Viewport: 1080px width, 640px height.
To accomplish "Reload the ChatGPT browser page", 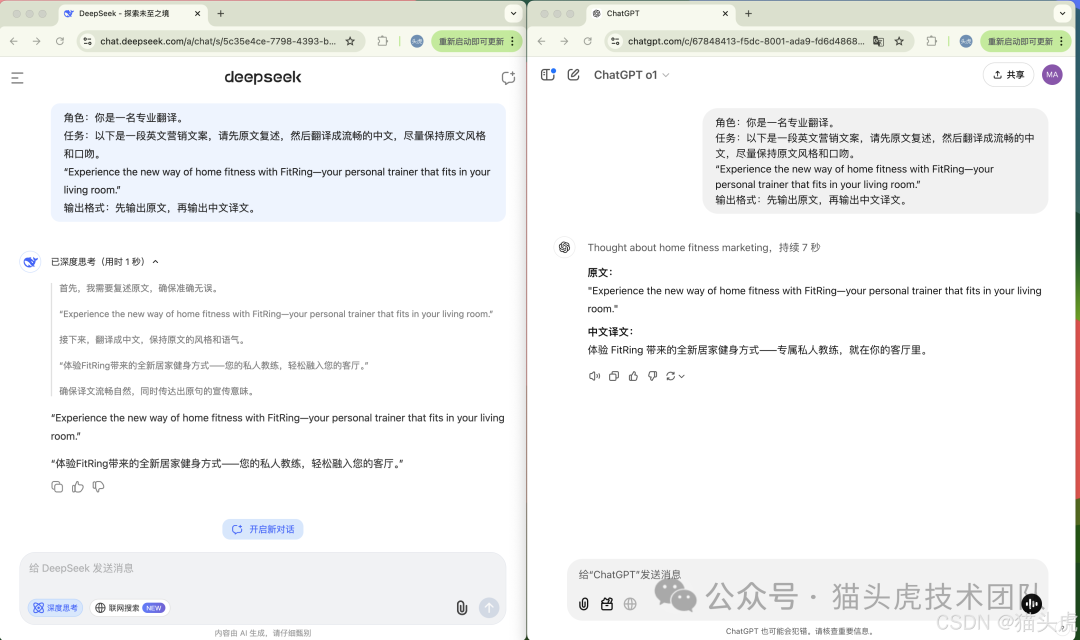I will point(588,41).
